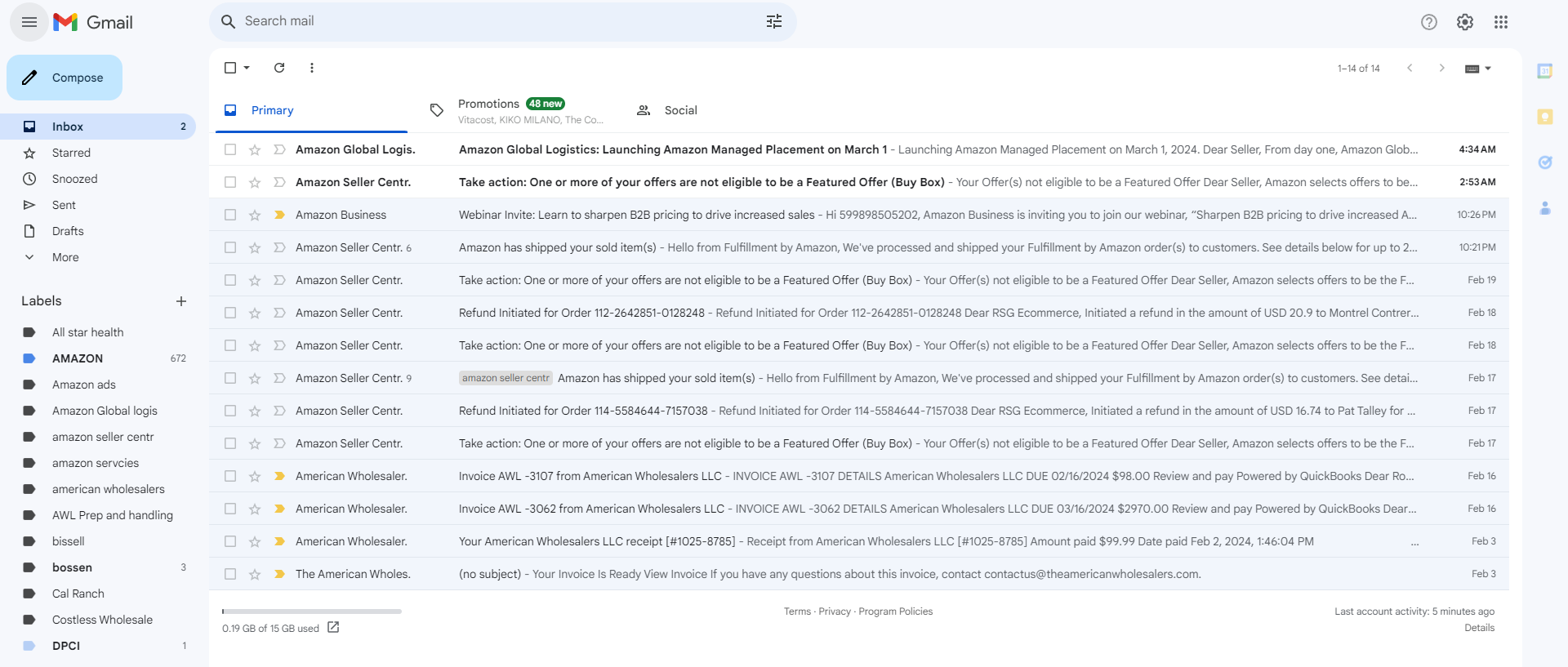This screenshot has width=1568, height=667.
Task: Tick checkbox for email received 10:21 PM
Action: tap(230, 247)
